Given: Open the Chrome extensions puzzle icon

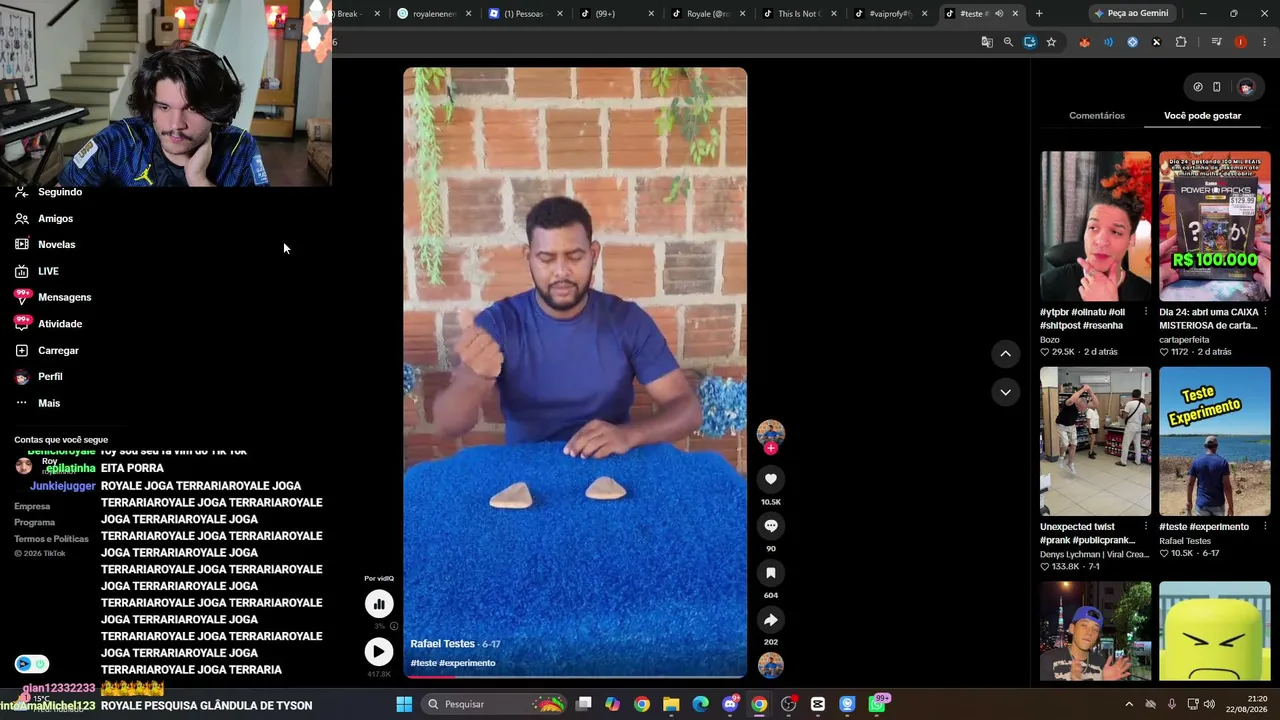Looking at the screenshot, I should point(1181,42).
